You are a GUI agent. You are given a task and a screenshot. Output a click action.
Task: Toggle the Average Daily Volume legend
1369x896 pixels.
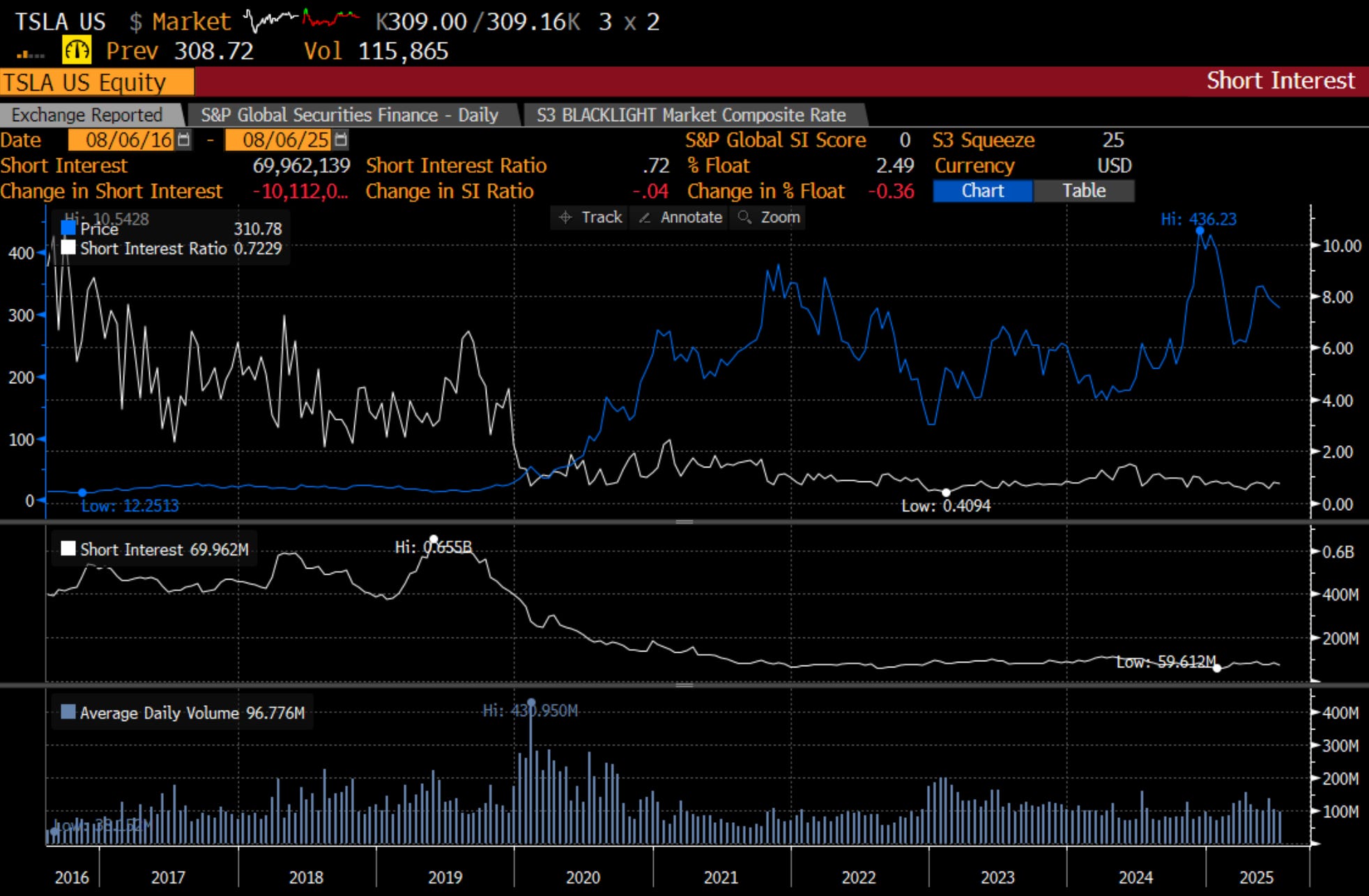[x=68, y=712]
